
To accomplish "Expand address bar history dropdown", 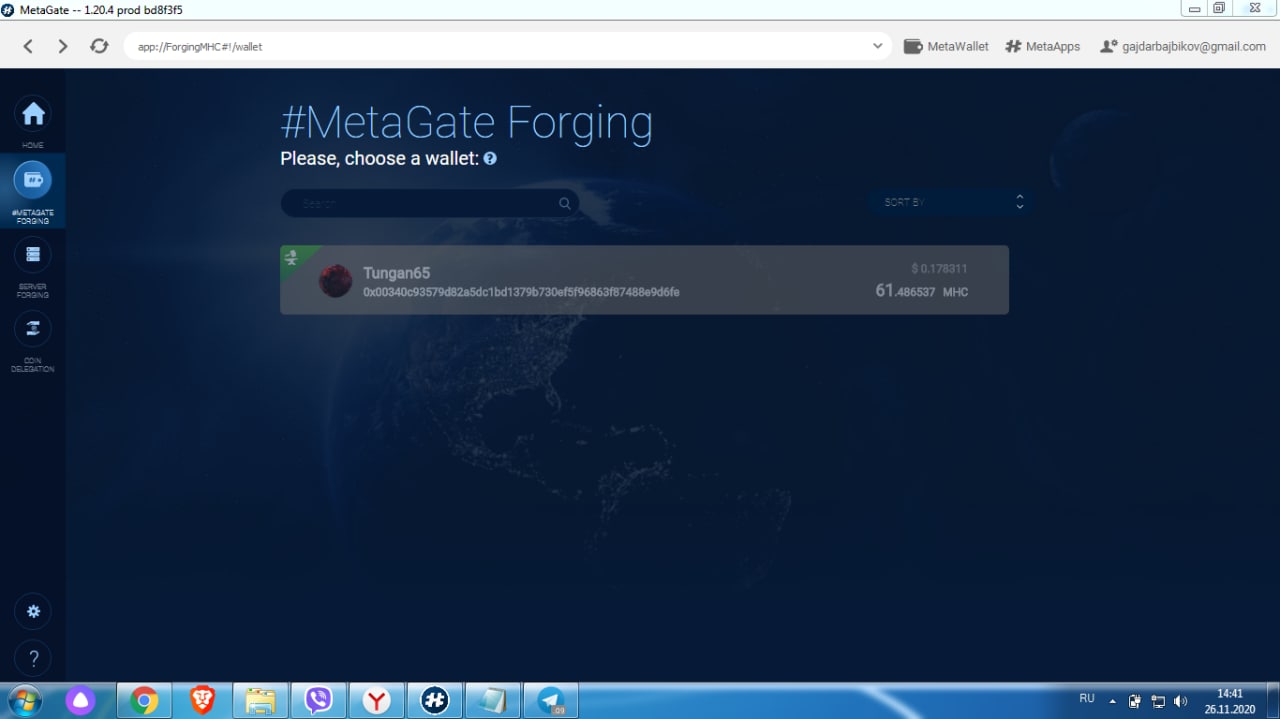I will [x=877, y=46].
